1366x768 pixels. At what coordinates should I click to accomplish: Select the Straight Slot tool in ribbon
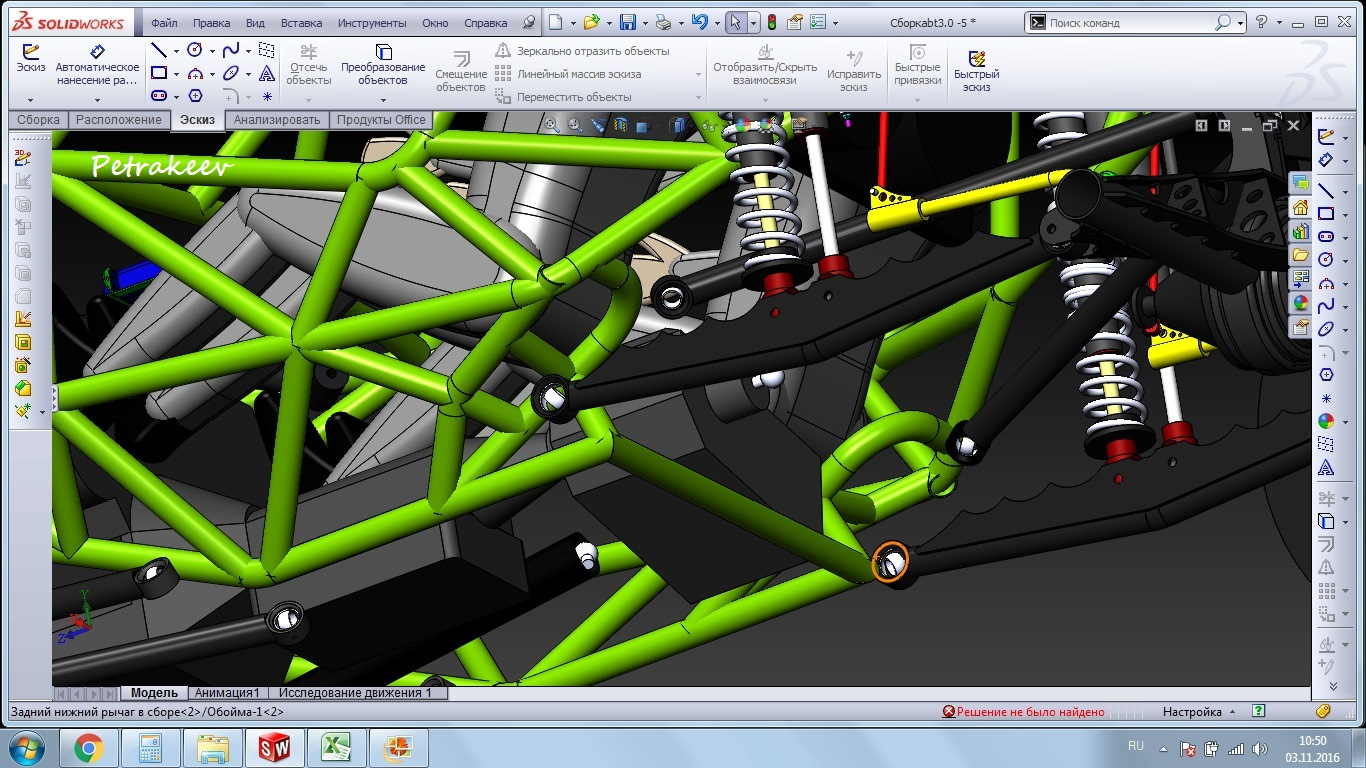click(x=159, y=96)
